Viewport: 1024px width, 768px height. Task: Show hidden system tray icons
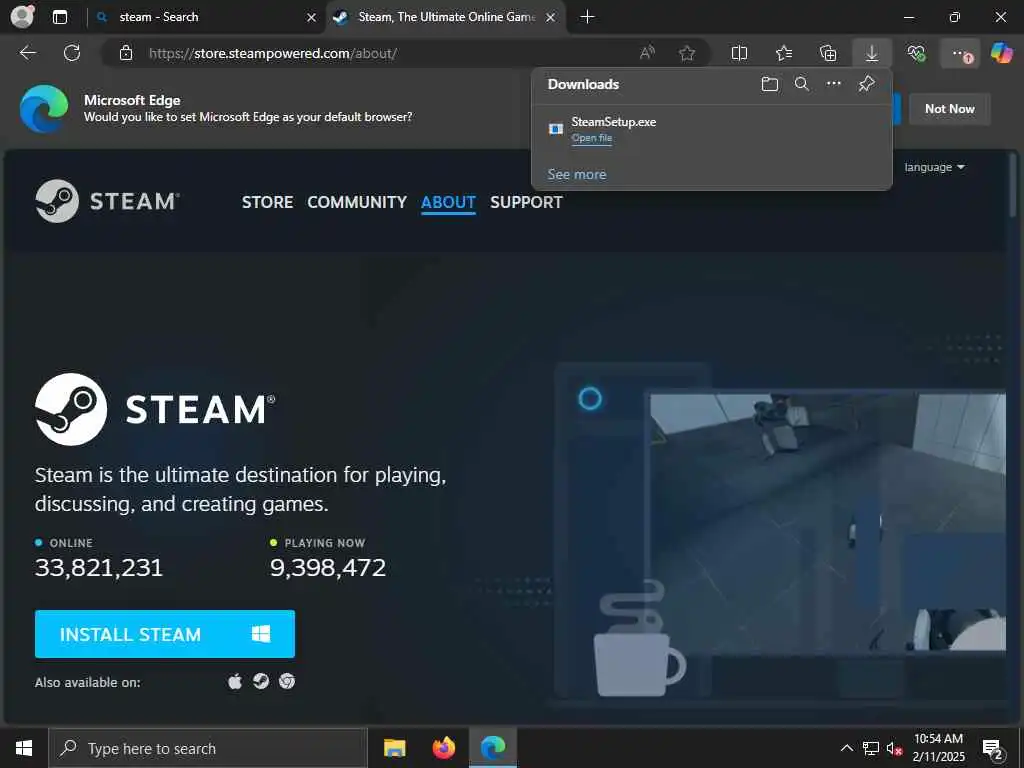846,748
